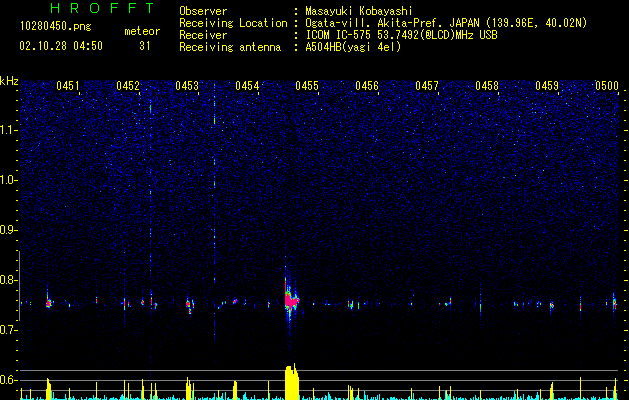This screenshot has width=629, height=400.
Task: Click the 0457 time marker
Action: click(x=427, y=85)
